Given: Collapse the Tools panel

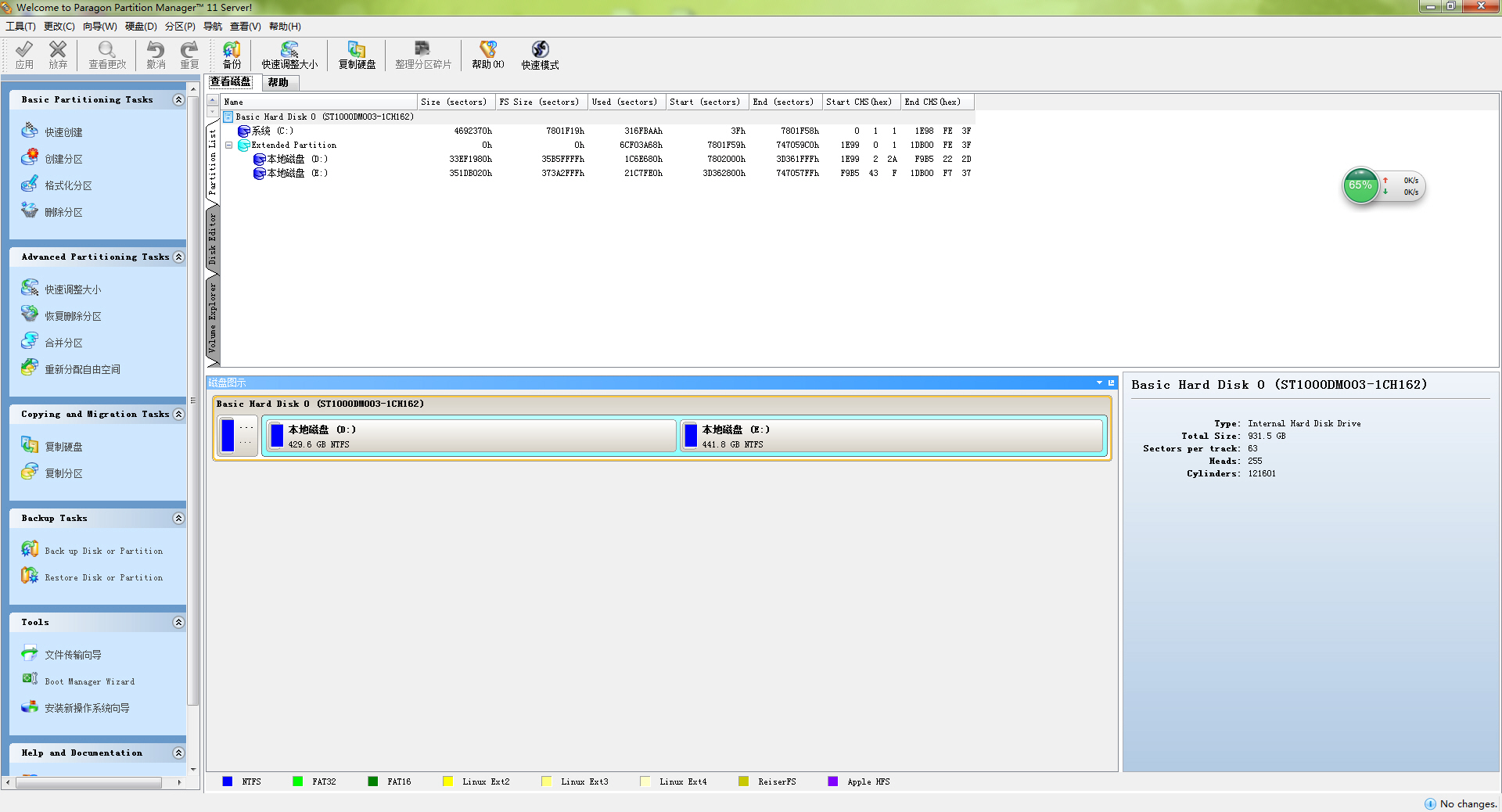Looking at the screenshot, I should (x=178, y=623).
